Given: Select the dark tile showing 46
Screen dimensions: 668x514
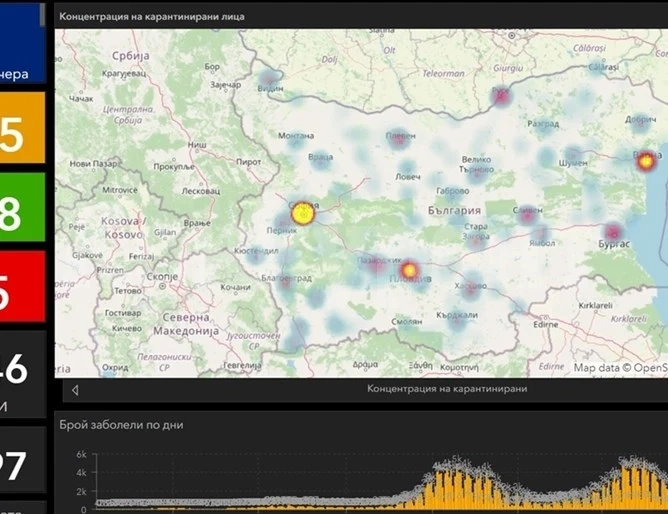Looking at the screenshot, I should coord(23,374).
